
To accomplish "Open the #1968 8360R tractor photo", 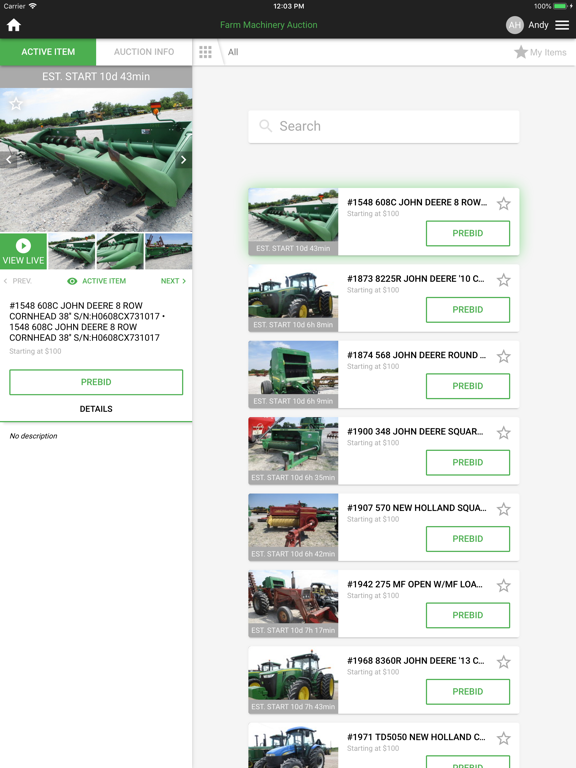I will (293, 680).
